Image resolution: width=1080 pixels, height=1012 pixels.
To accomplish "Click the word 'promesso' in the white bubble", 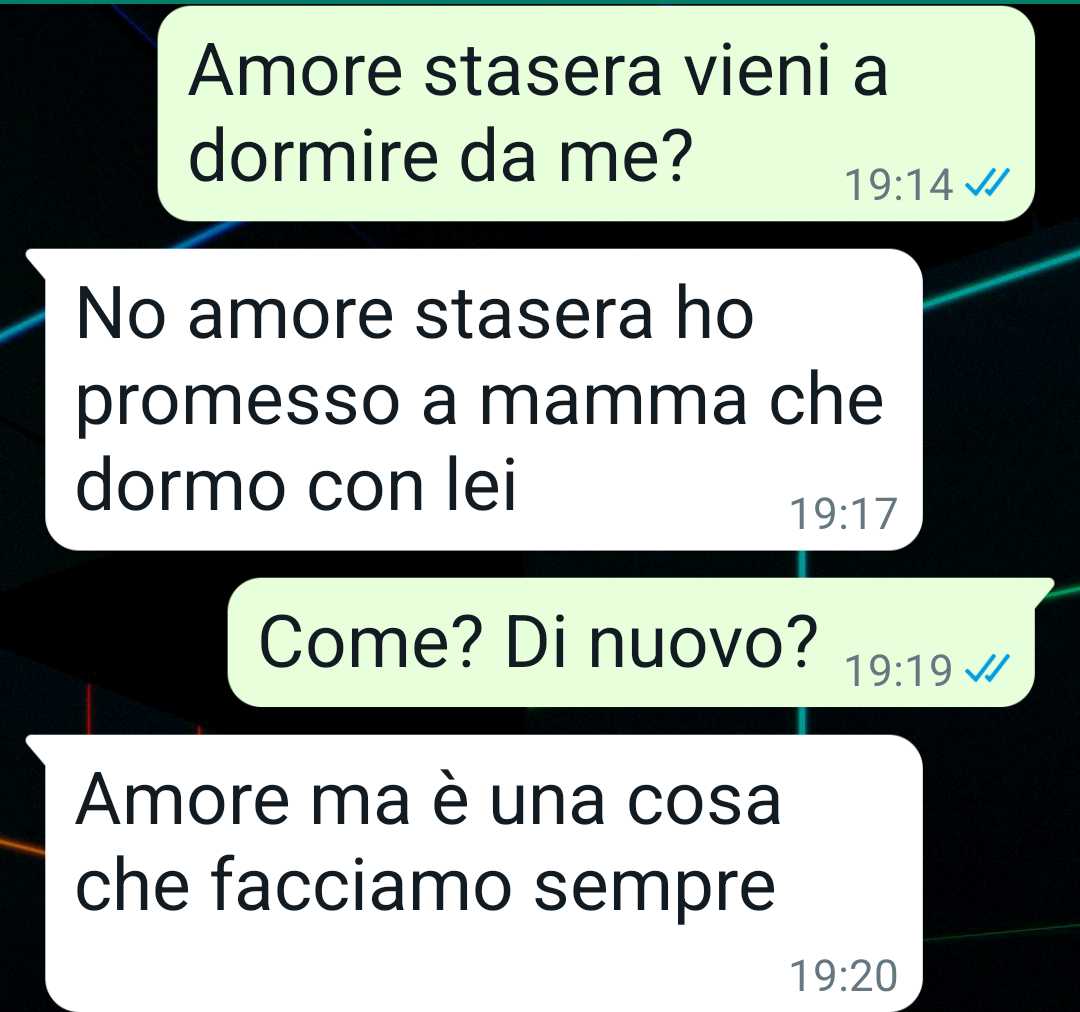I will pos(238,405).
